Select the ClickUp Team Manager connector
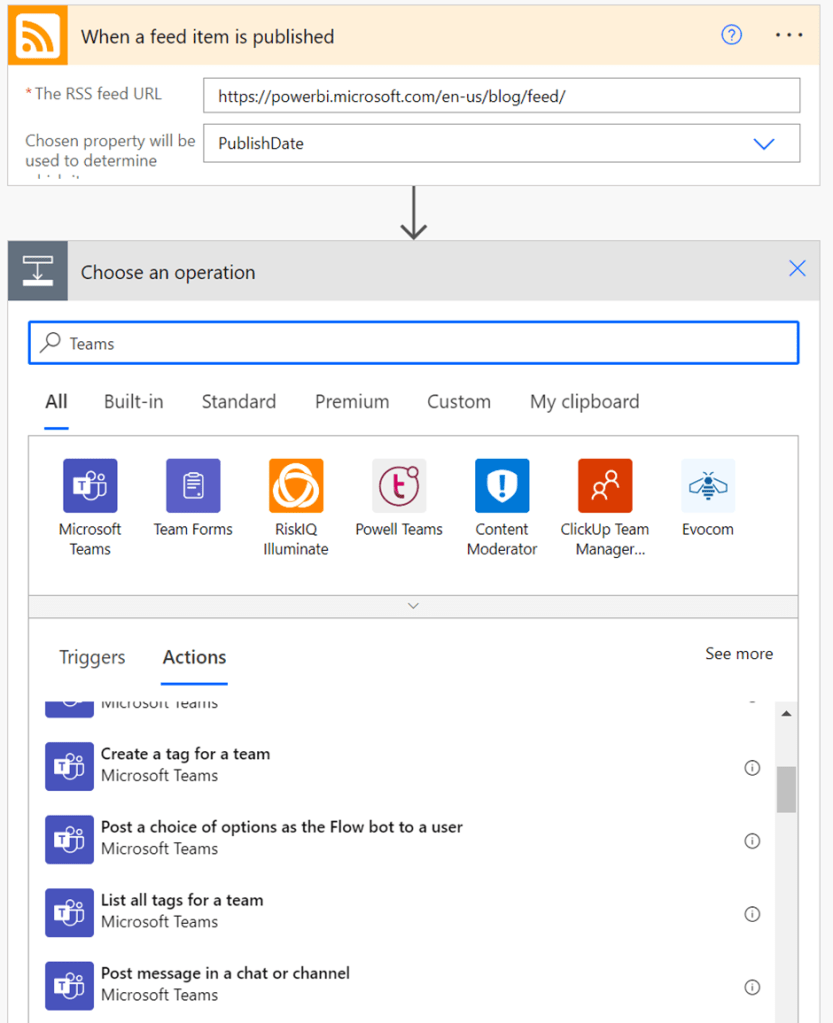 (x=605, y=485)
